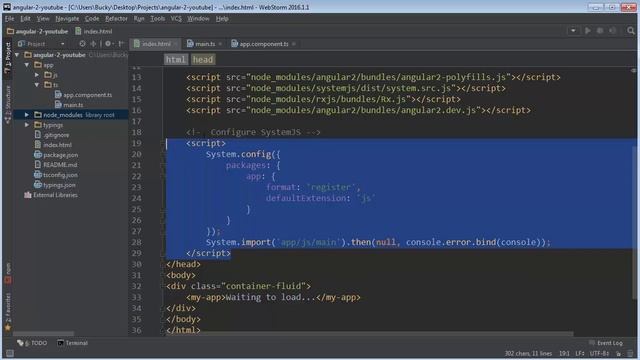Screen dimensions: 640x360
Task: Click the html breadcrumb tag
Action: pos(176,60)
